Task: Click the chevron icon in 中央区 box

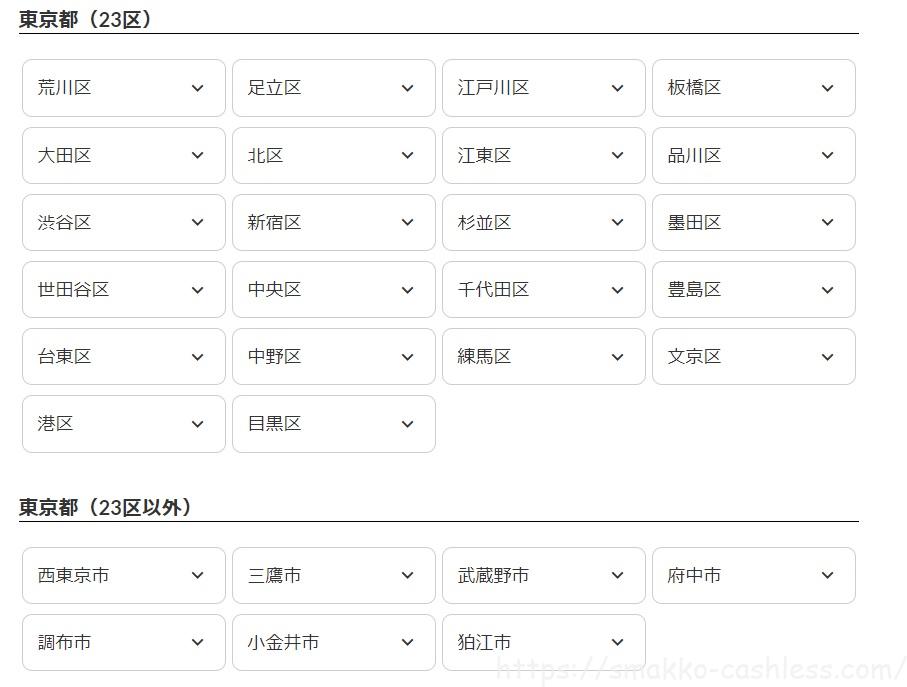Action: 407,289
